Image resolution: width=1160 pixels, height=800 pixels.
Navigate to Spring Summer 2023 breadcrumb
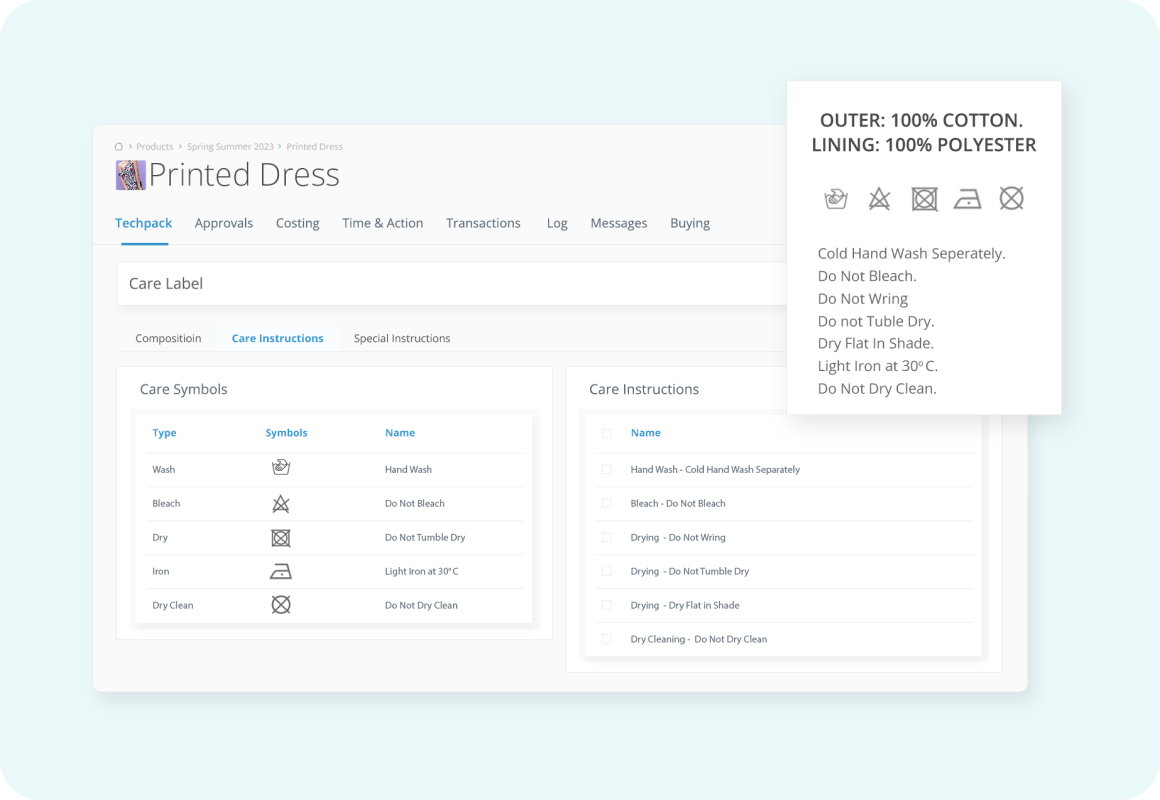pos(230,147)
